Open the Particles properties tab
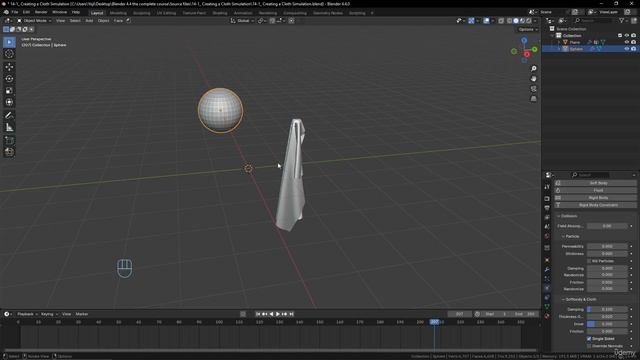 click(x=547, y=279)
